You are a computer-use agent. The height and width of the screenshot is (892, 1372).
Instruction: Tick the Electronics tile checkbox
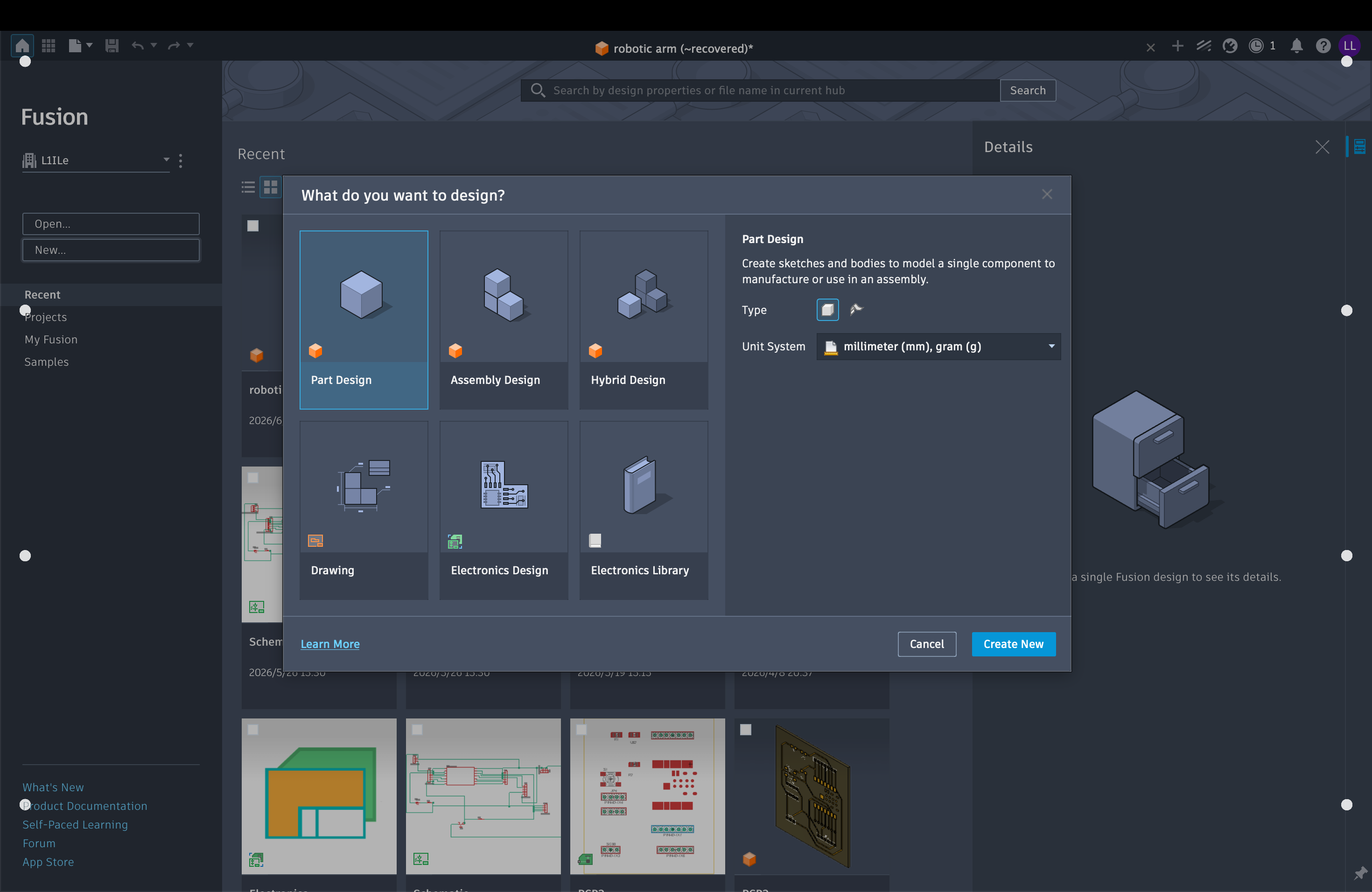click(x=253, y=730)
